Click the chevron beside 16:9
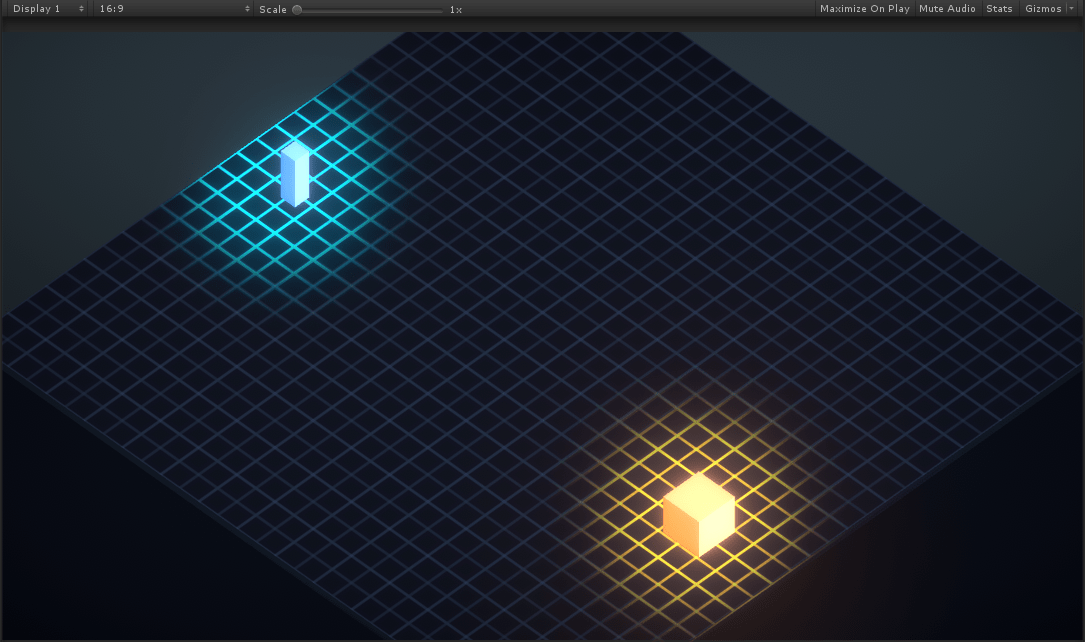The width and height of the screenshot is (1085, 642). (x=247, y=9)
